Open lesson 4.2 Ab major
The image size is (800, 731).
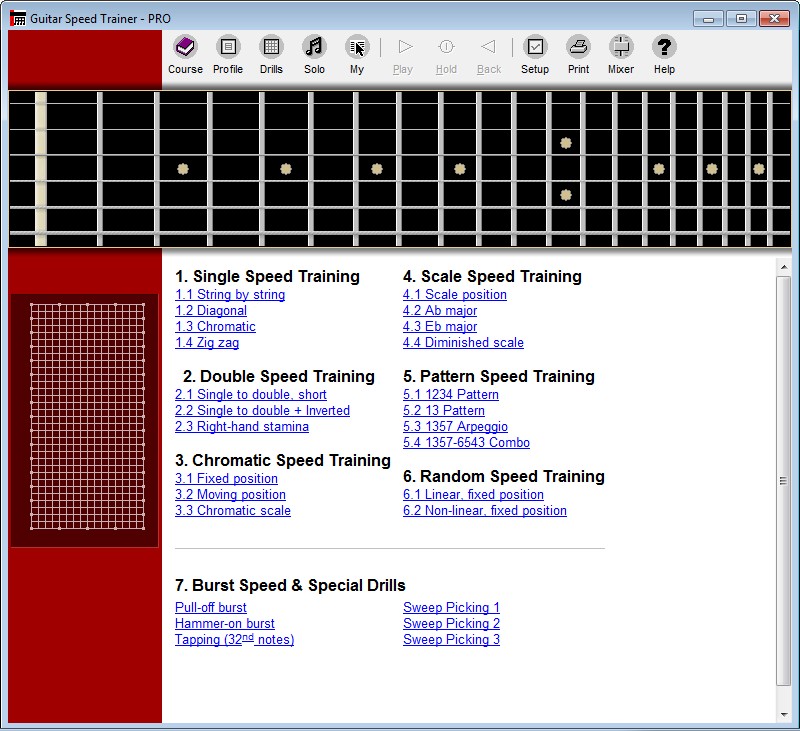(440, 310)
